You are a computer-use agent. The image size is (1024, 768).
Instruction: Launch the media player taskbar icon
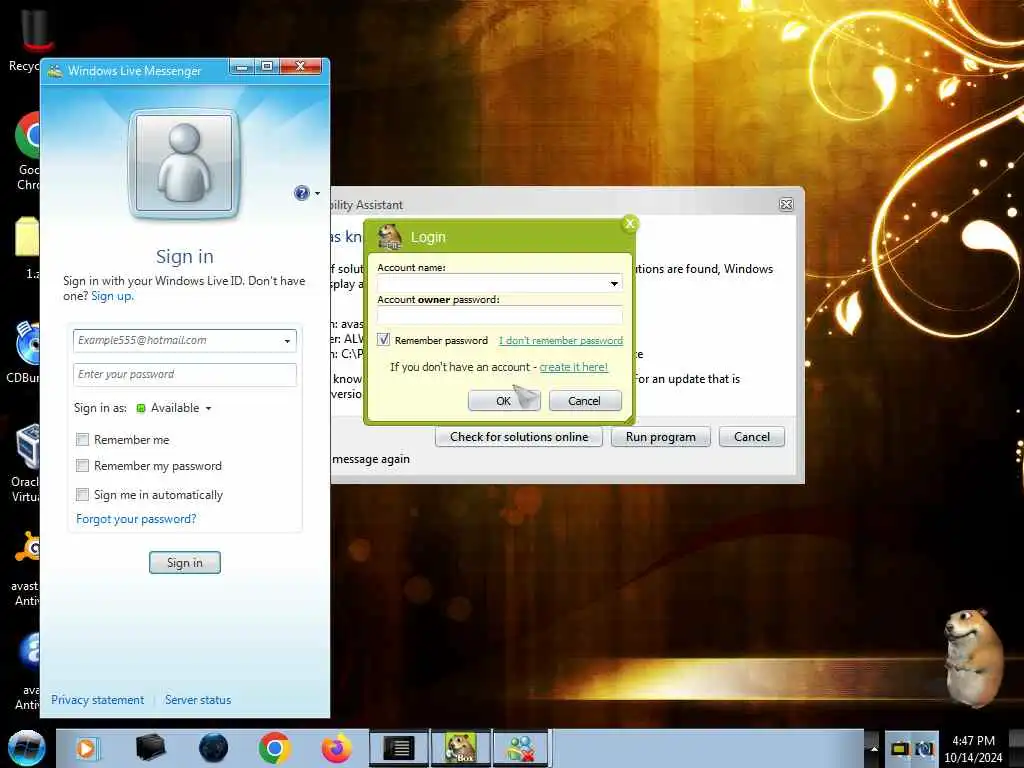[86, 748]
